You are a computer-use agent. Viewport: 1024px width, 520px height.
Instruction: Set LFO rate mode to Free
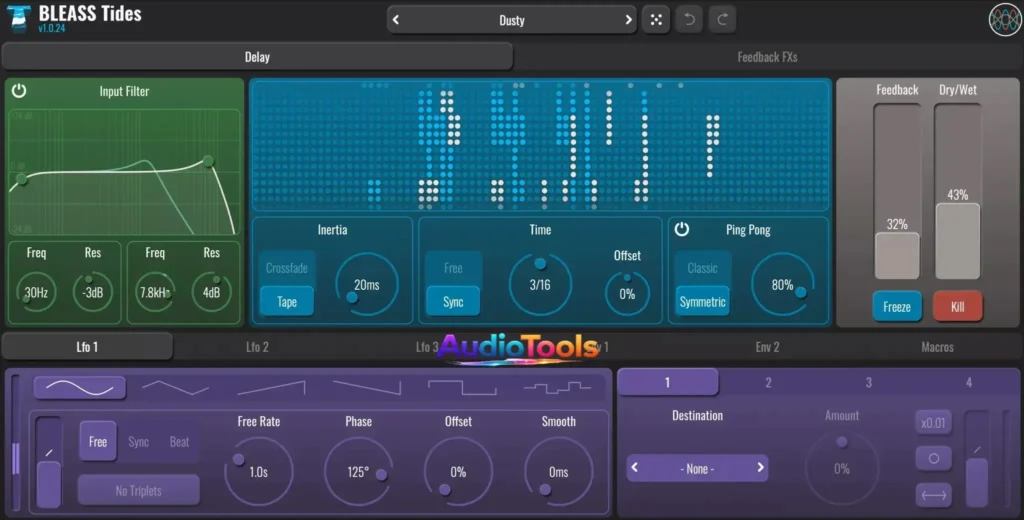[x=98, y=442]
